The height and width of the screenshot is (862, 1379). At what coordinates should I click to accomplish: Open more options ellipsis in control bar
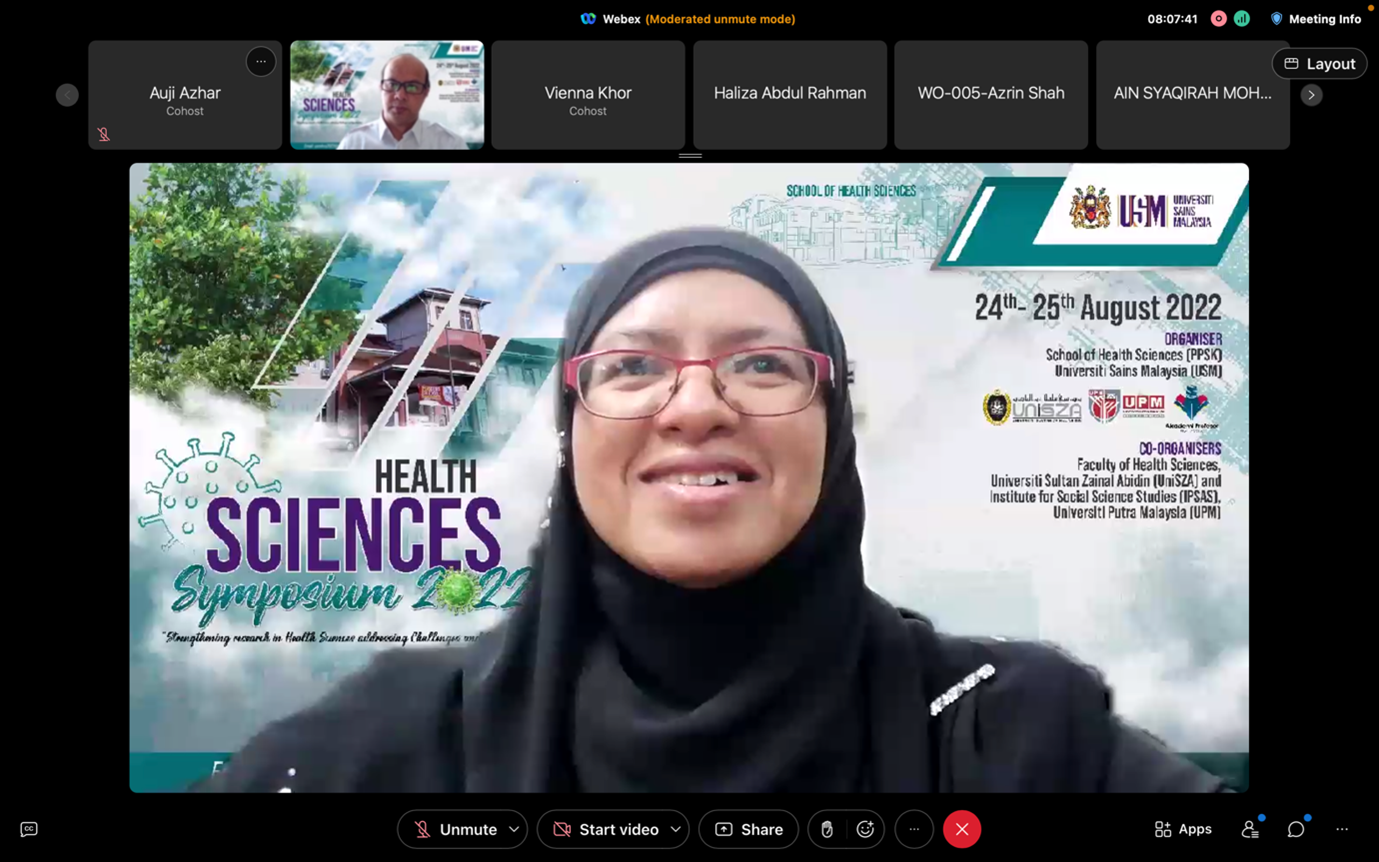(x=914, y=829)
